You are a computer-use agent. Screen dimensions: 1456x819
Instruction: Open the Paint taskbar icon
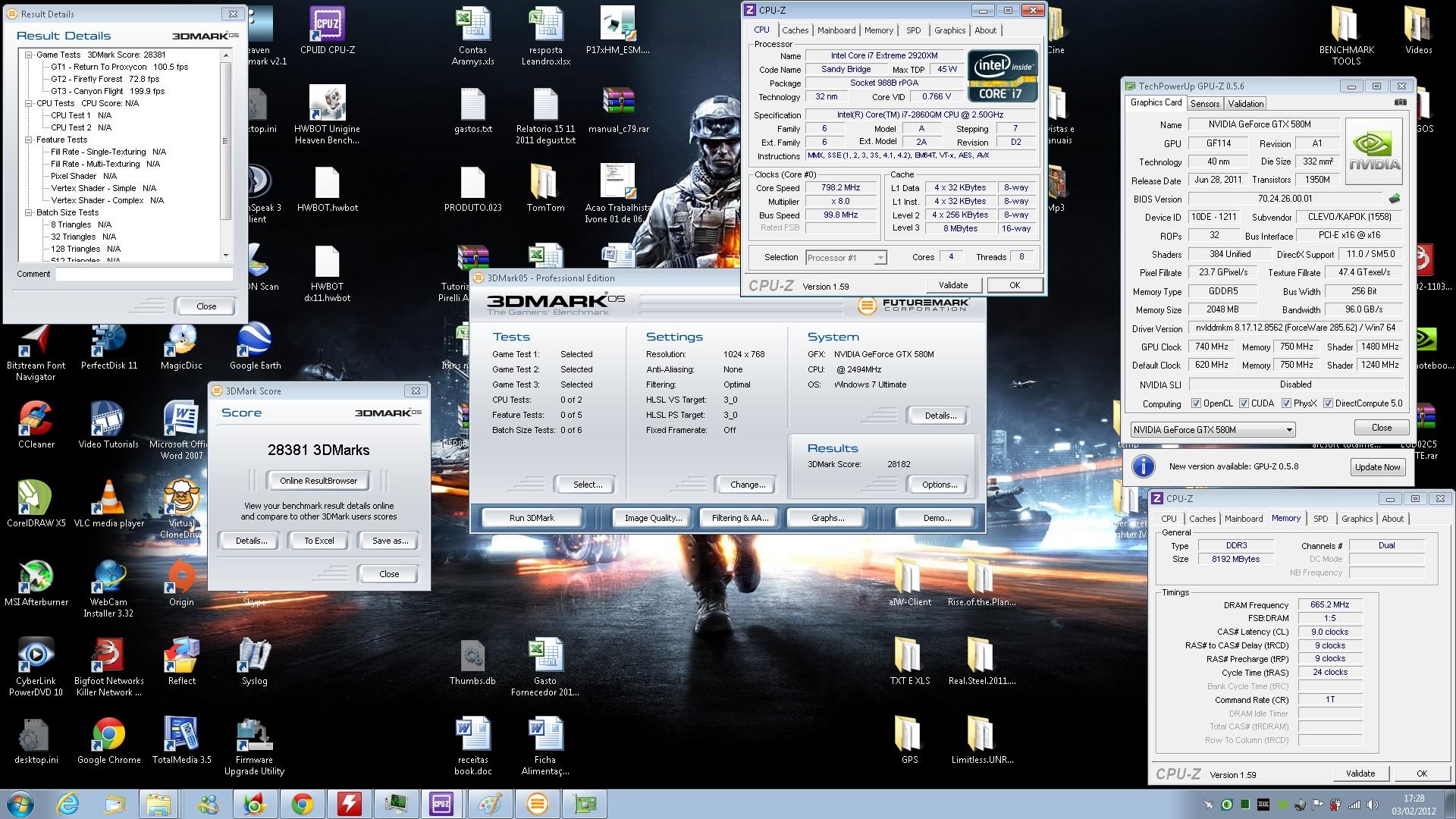489,804
